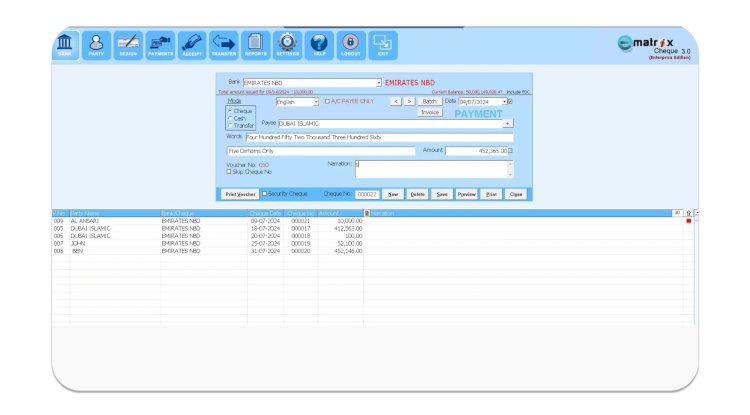The height and width of the screenshot is (415, 750).
Task: Click the Five Dirhams Only words field
Action: [321, 151]
